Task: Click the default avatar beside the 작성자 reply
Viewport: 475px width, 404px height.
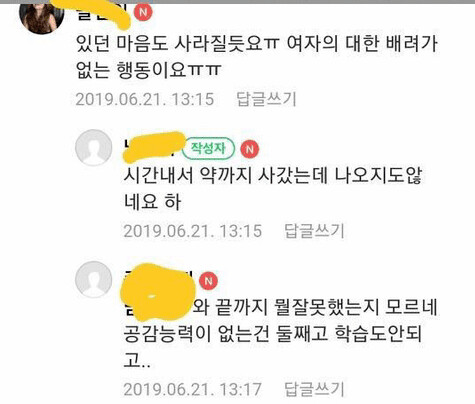Action: [x=94, y=148]
